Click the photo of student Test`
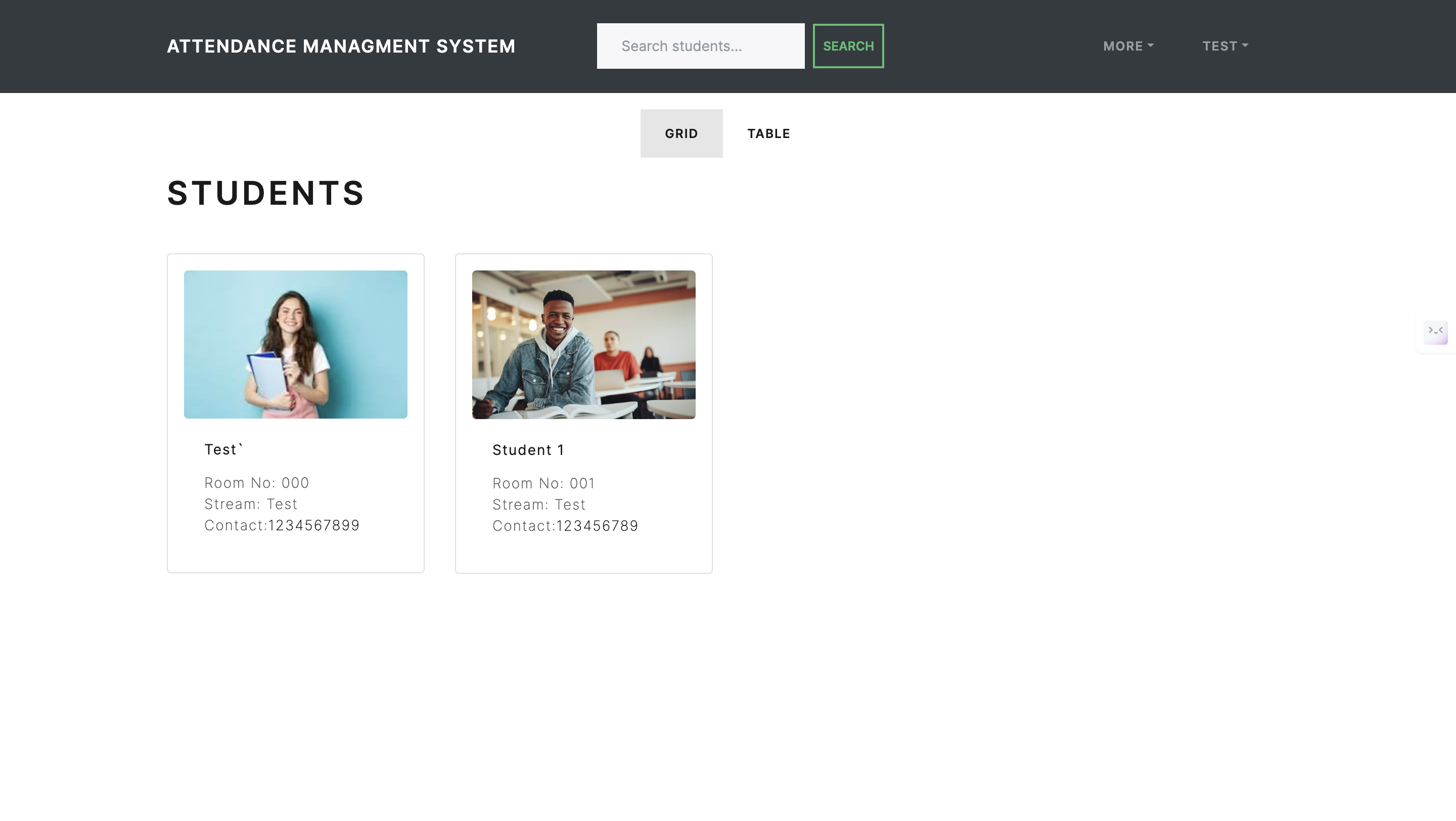Screen dimensions: 1456x821 point(295,345)
